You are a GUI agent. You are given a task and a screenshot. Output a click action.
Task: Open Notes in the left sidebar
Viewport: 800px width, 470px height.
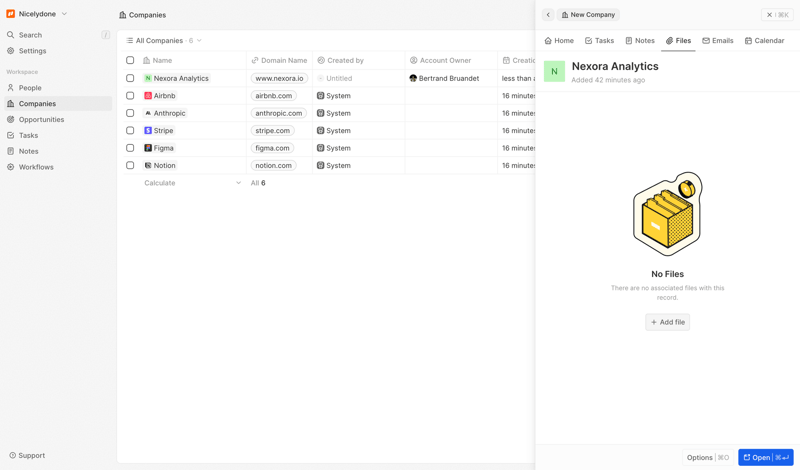pyautogui.click(x=28, y=151)
